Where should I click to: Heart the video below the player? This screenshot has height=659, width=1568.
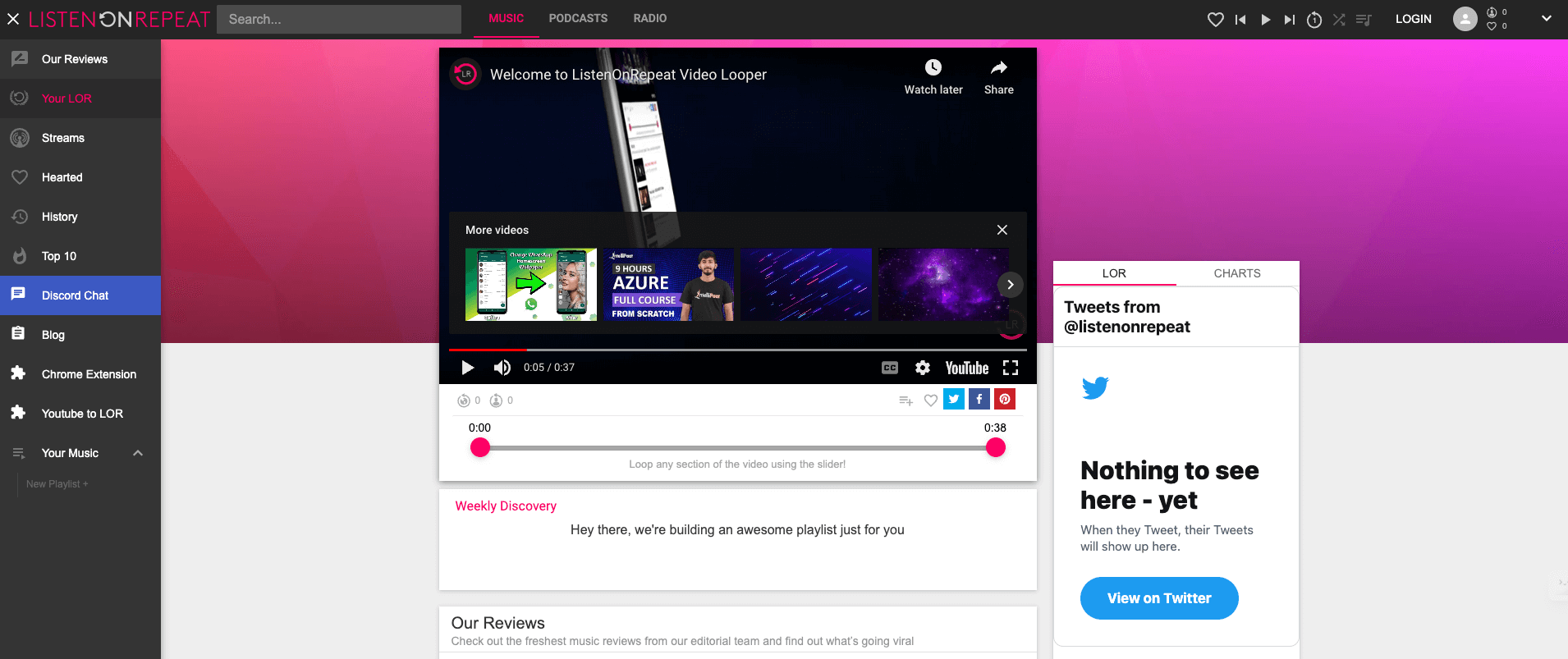931,400
